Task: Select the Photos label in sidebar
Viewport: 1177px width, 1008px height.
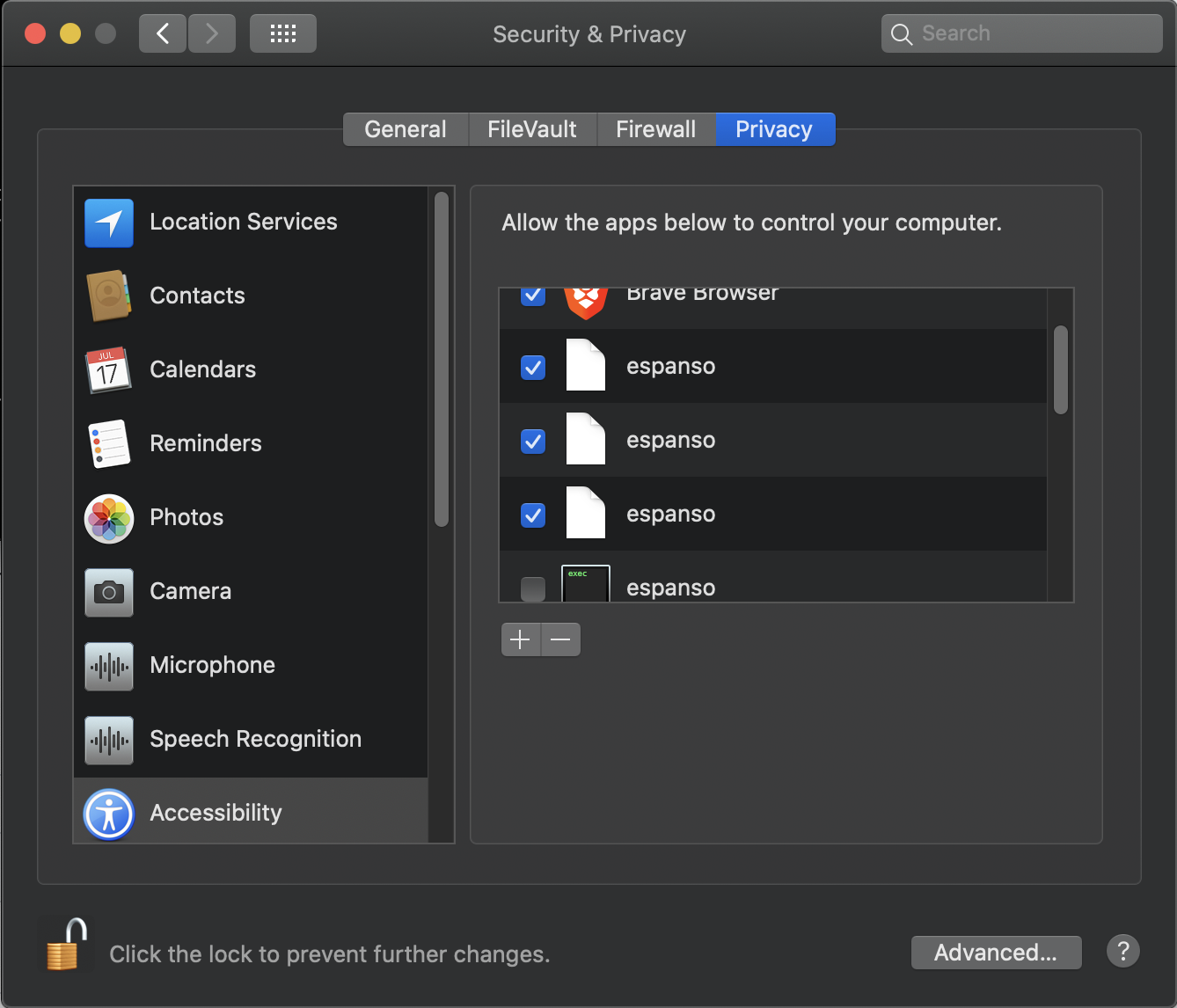Action: pyautogui.click(x=186, y=517)
